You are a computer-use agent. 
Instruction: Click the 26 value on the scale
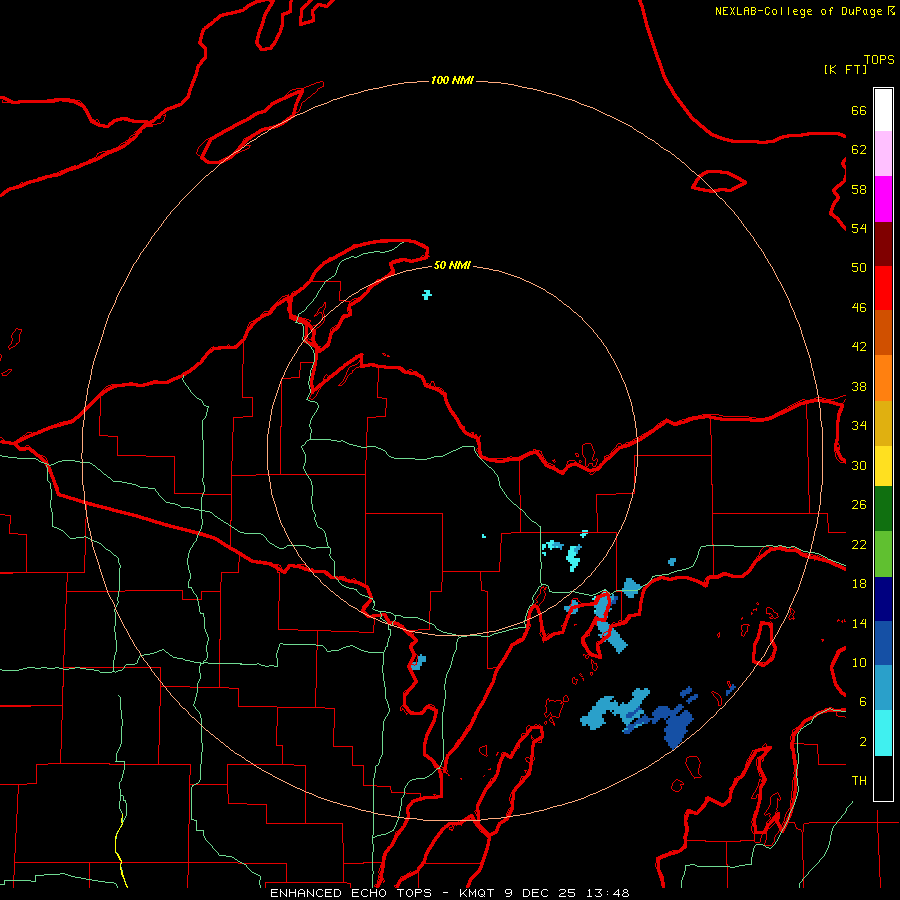859,505
